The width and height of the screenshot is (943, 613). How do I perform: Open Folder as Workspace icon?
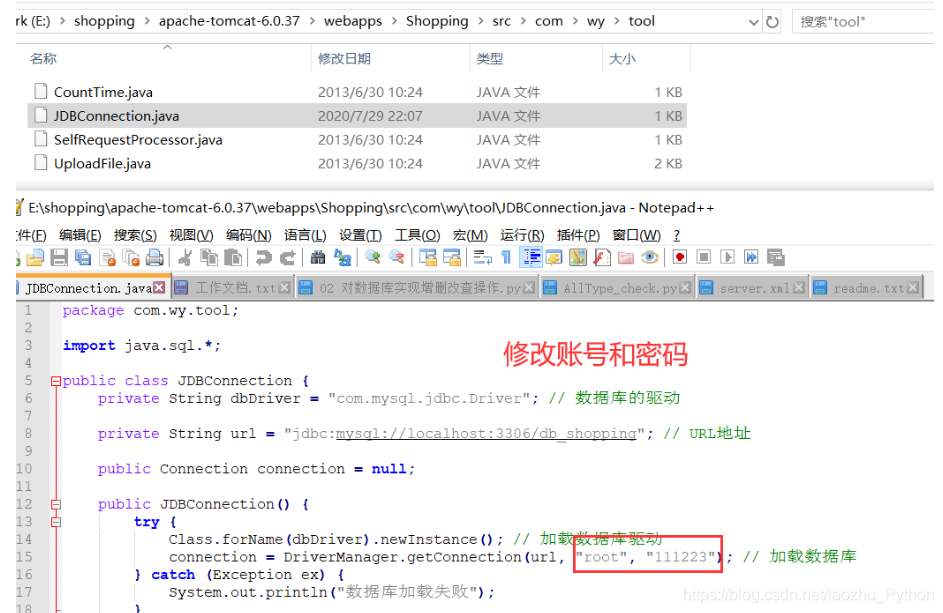tap(626, 257)
